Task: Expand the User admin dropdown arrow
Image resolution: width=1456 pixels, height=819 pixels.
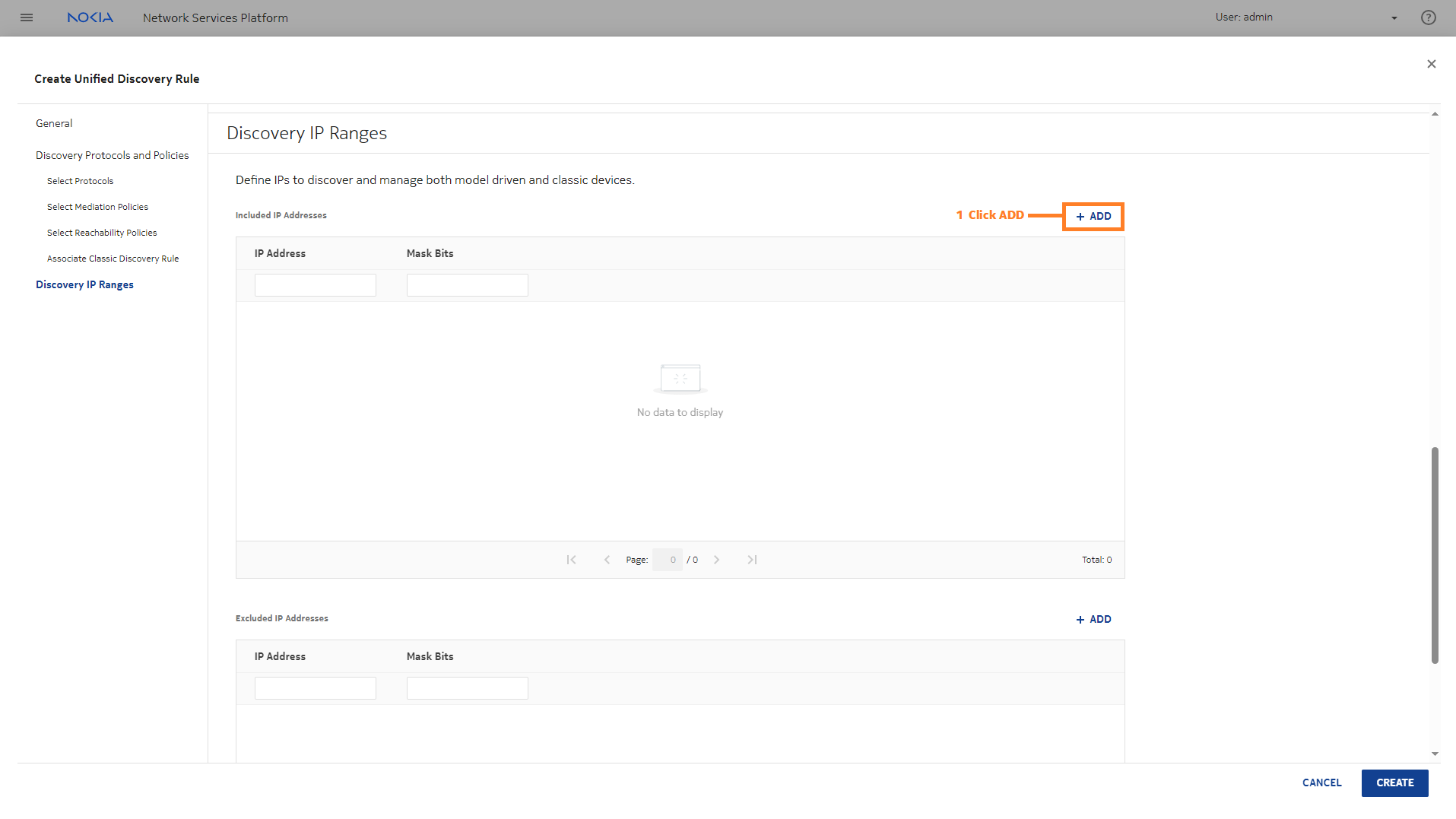Action: coord(1394,18)
